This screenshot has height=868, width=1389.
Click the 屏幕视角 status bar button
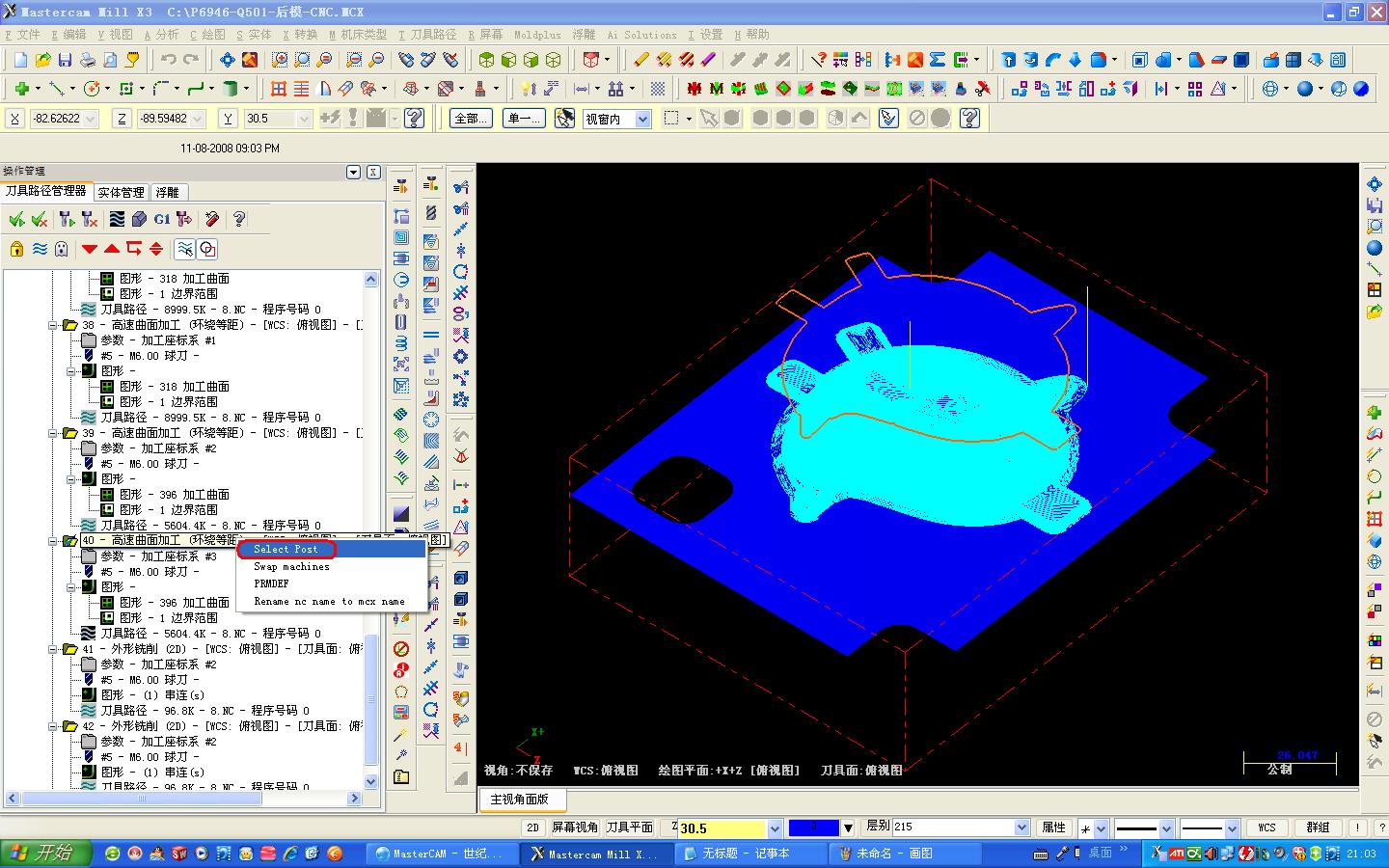[x=575, y=827]
